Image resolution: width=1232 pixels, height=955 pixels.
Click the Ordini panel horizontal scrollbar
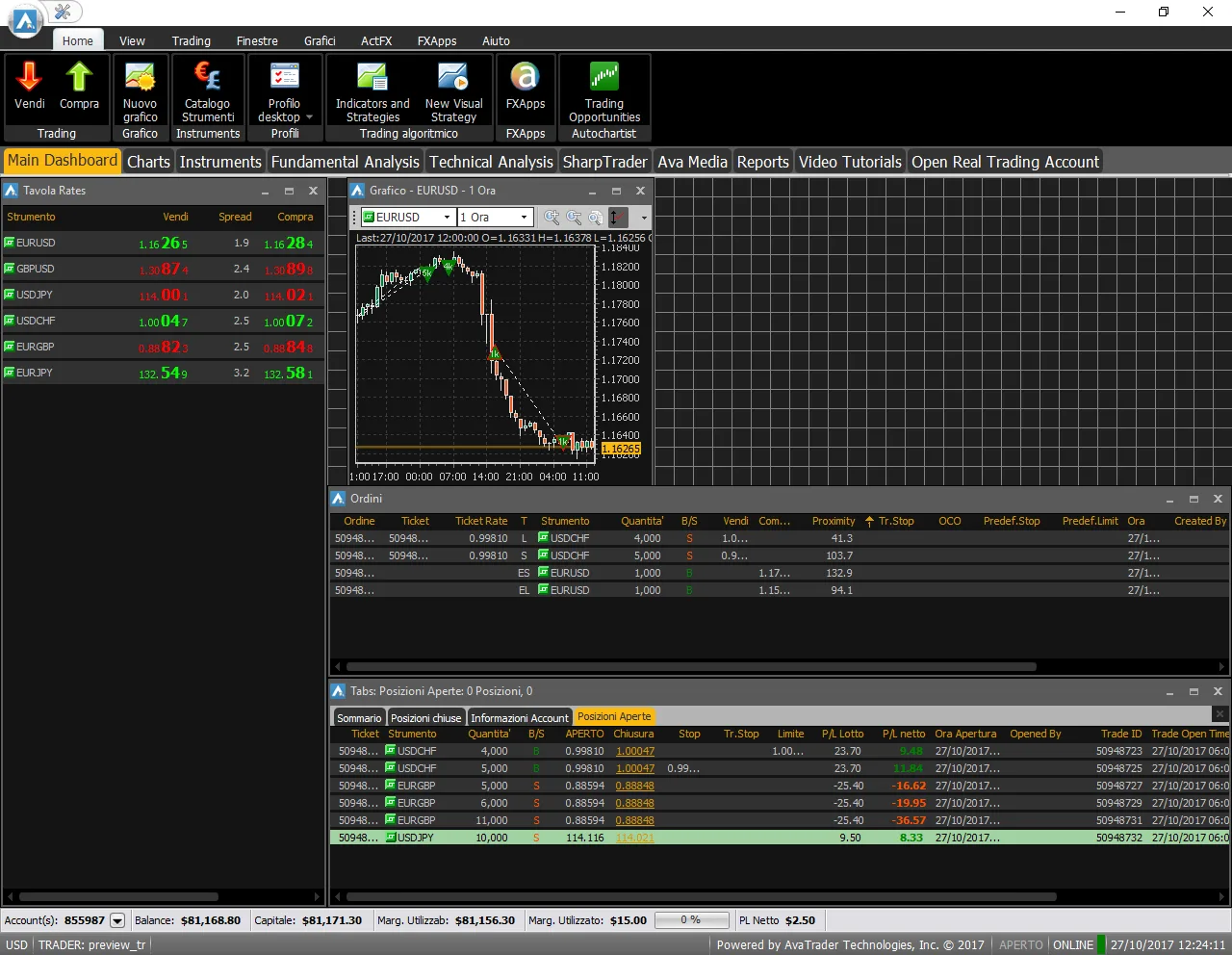691,666
